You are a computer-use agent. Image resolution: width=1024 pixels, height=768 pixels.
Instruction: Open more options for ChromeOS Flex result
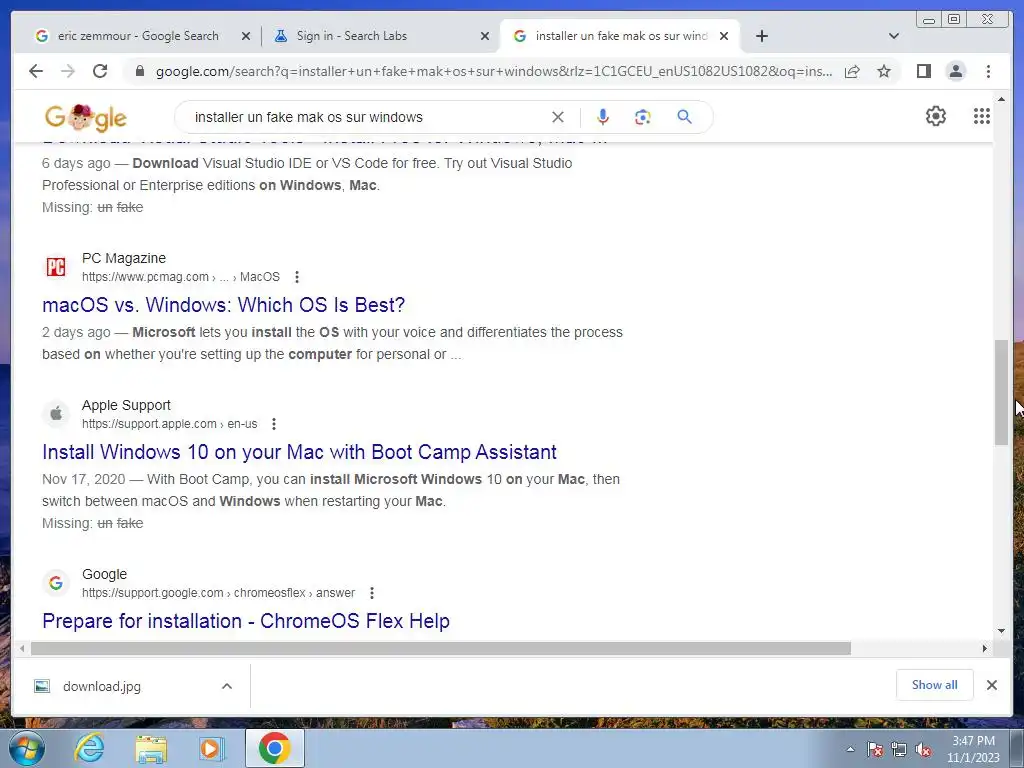pos(372,593)
